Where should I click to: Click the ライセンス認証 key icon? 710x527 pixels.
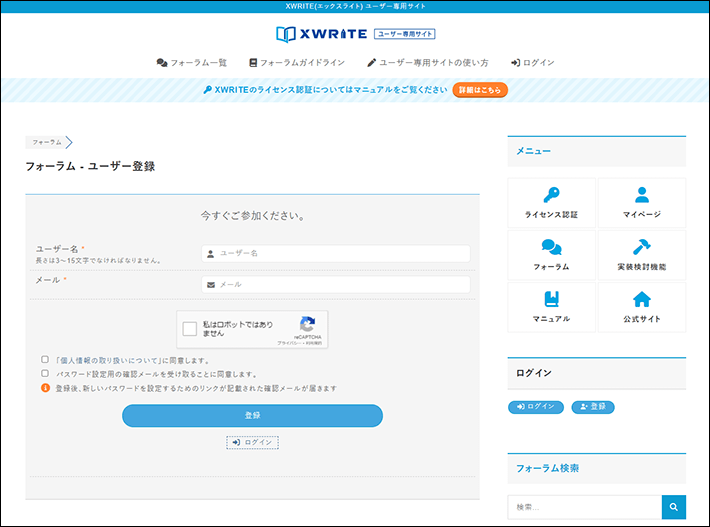[552, 195]
